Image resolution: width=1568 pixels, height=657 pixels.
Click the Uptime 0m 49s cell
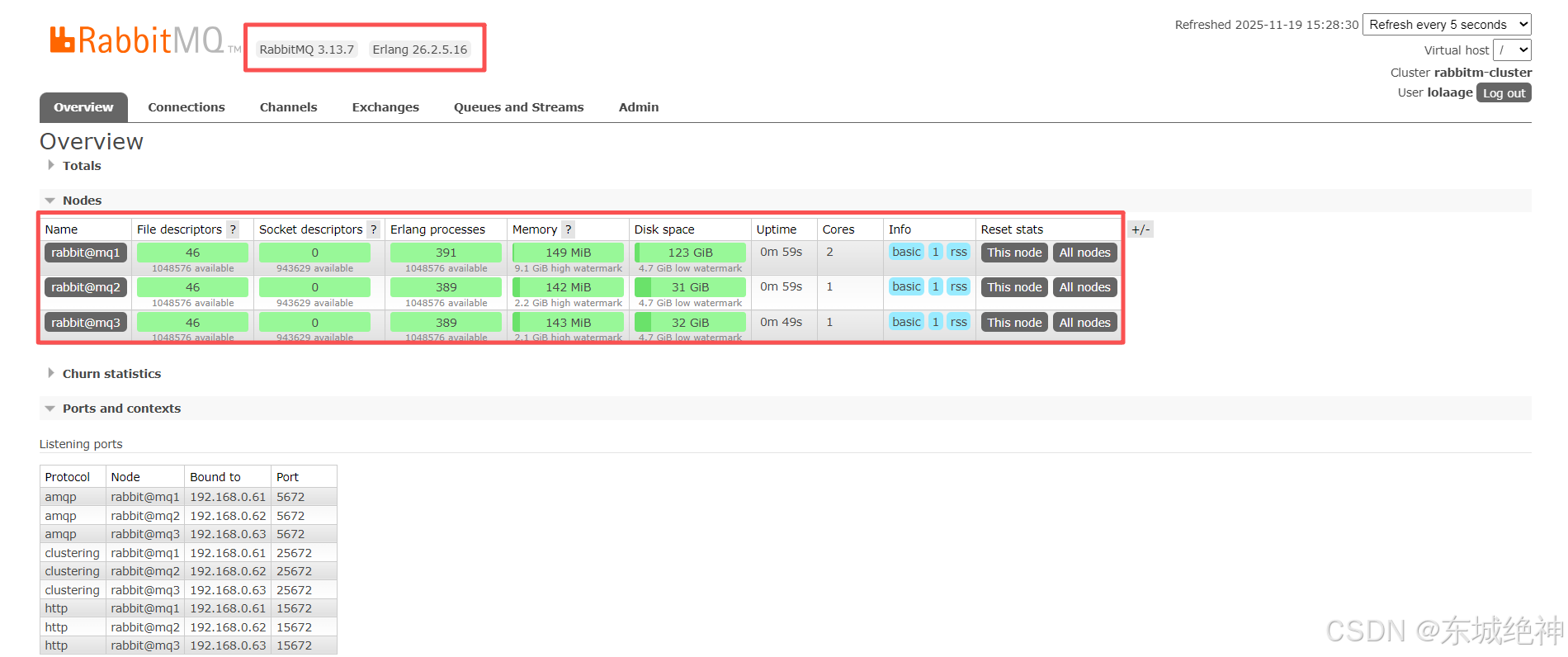pos(781,322)
